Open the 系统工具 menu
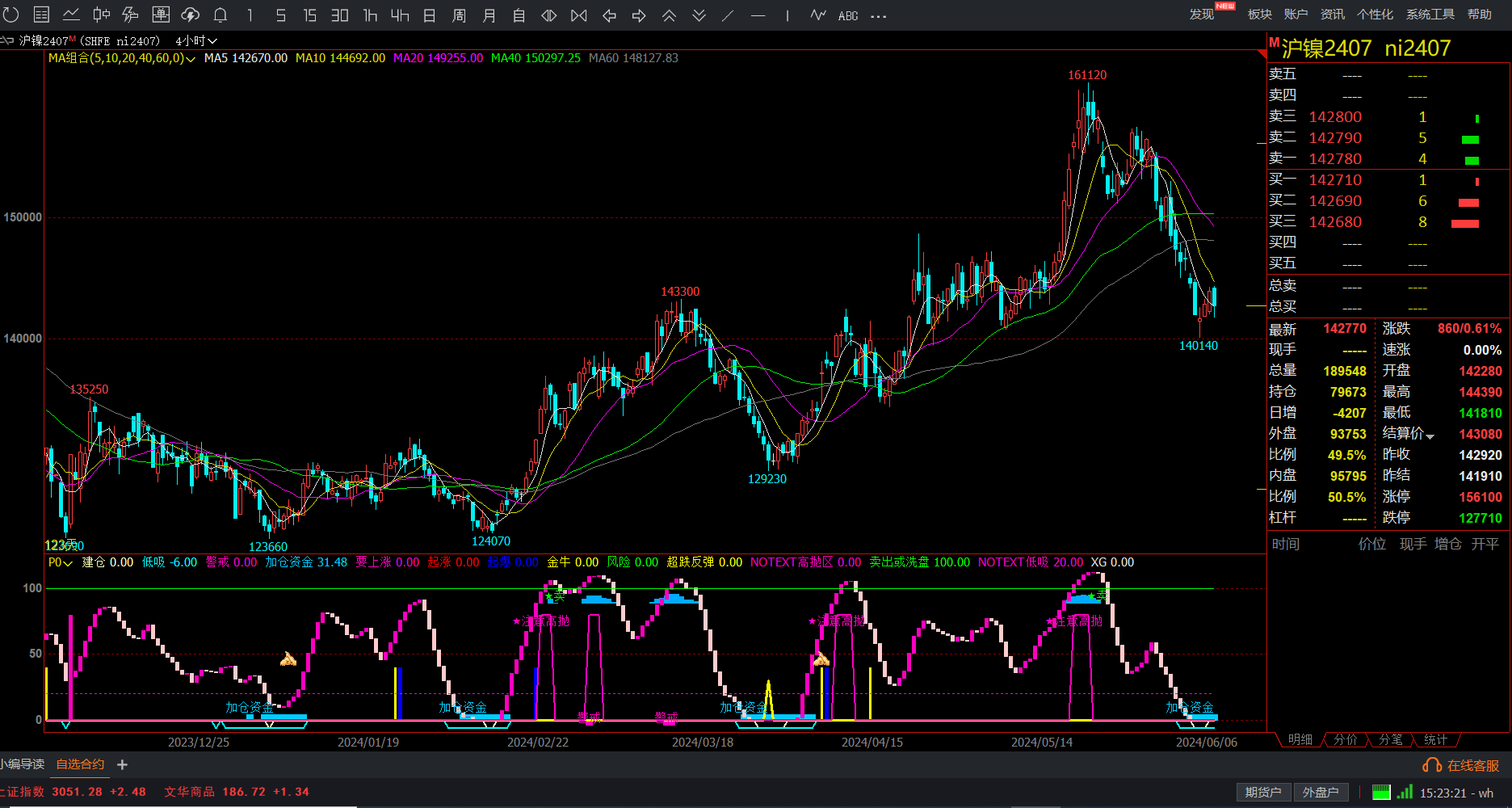1512x808 pixels. tap(1430, 15)
